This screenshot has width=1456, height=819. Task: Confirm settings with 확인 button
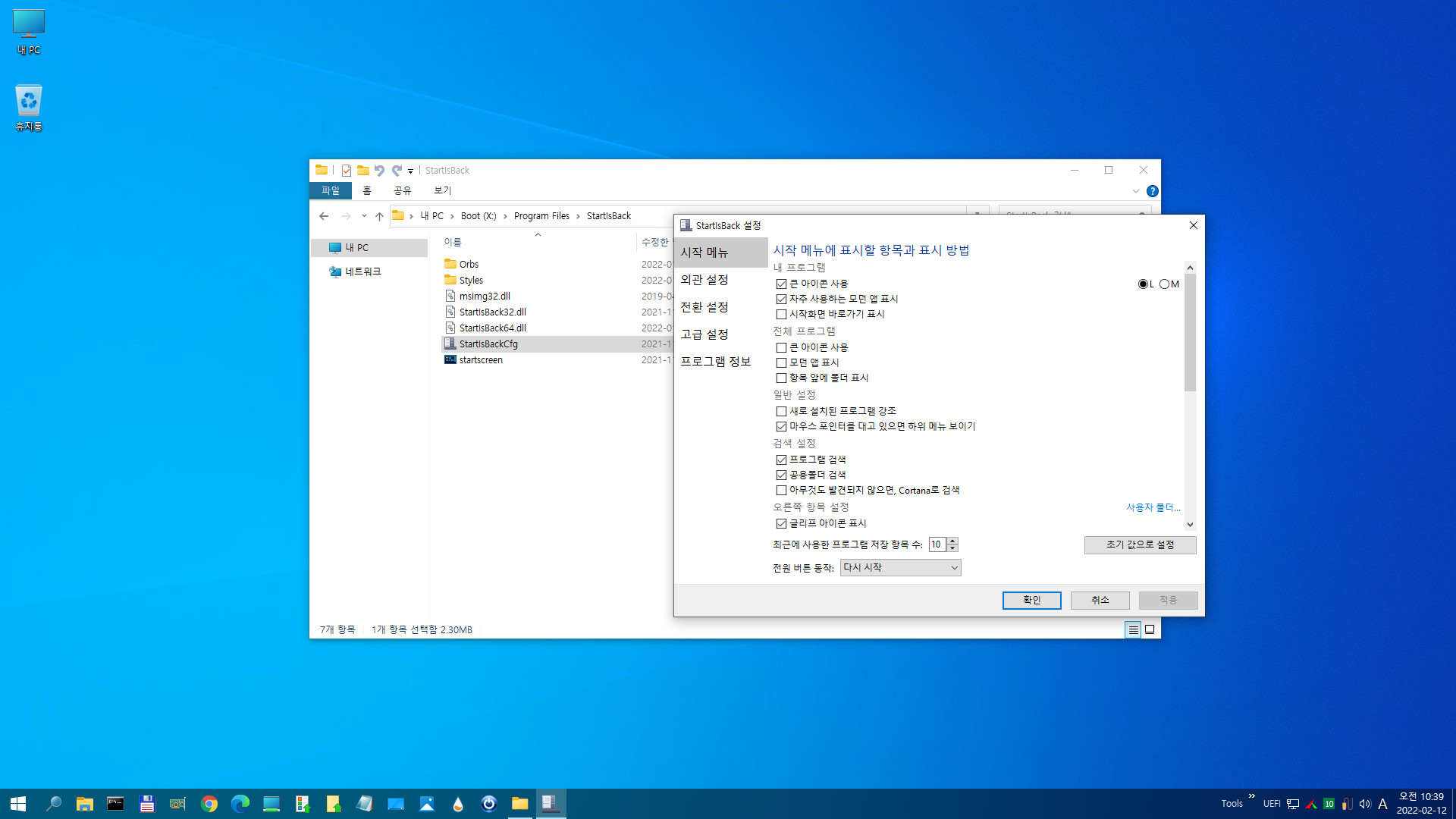pos(1031,600)
